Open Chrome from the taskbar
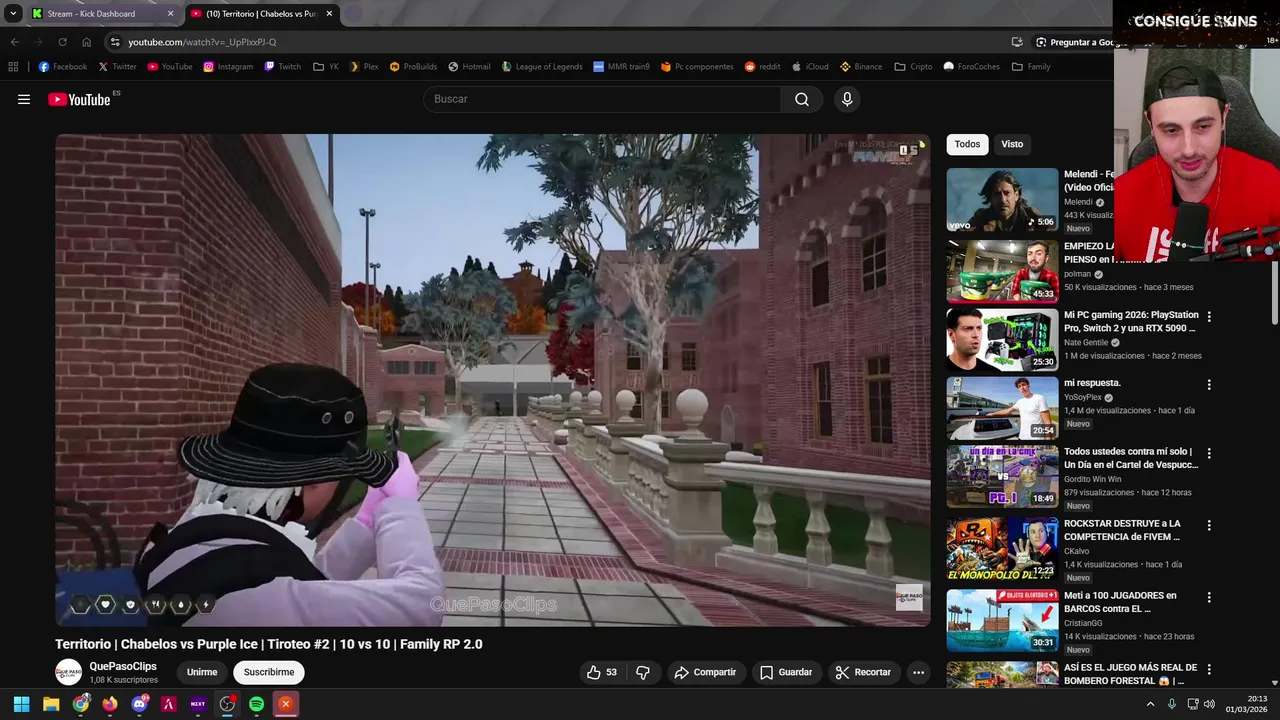 [x=80, y=704]
